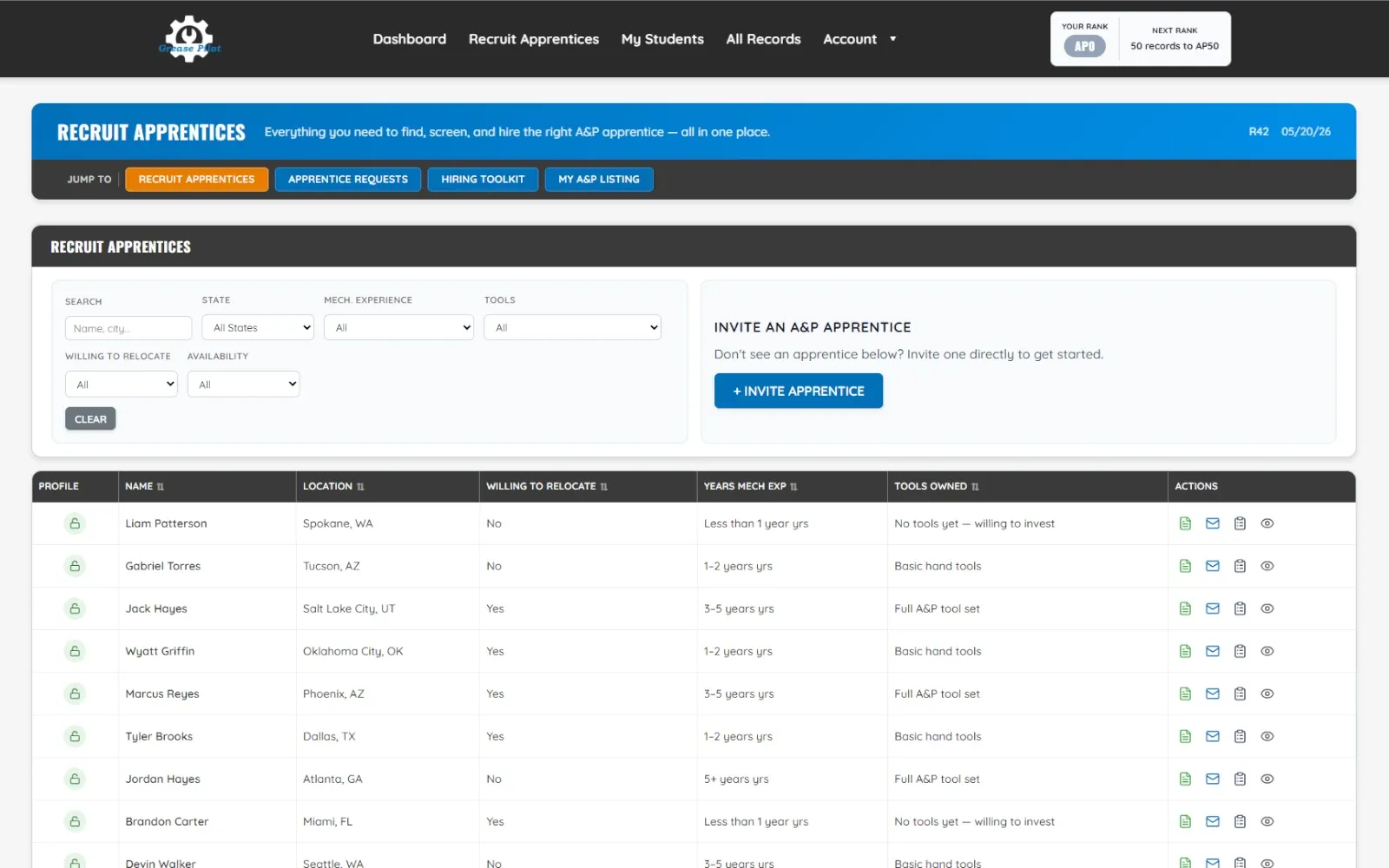Toggle the eye view icon for Jack Hayes
Screen dimensions: 1389x868
(1267, 608)
